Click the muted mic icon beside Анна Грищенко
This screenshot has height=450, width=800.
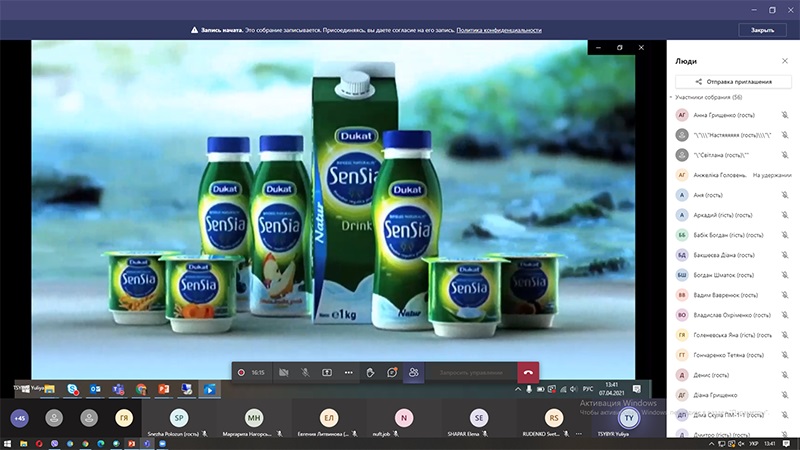point(785,114)
